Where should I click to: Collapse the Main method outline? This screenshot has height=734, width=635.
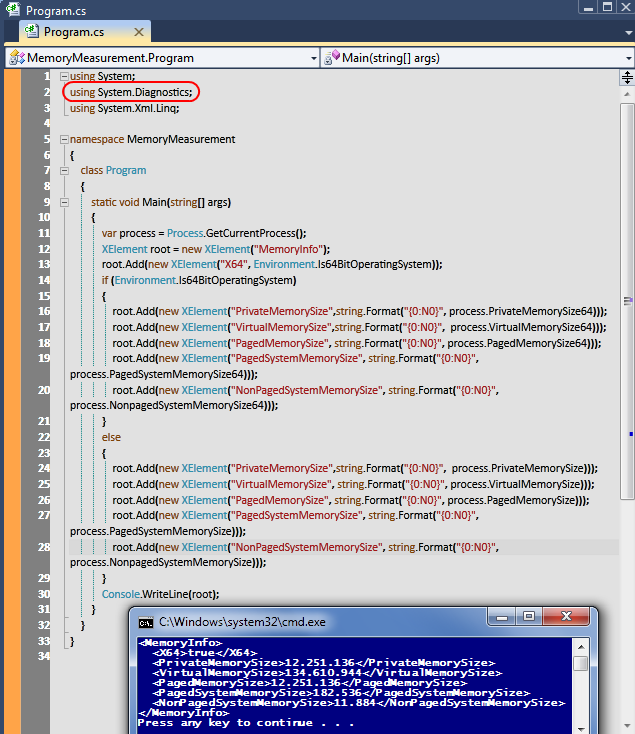pyautogui.click(x=86, y=202)
